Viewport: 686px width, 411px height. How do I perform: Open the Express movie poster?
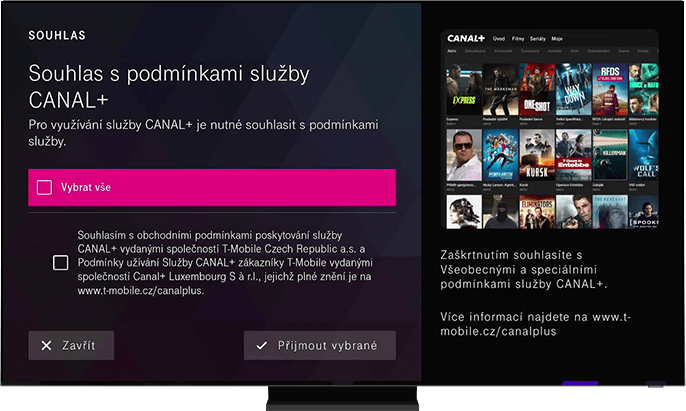coord(464,89)
